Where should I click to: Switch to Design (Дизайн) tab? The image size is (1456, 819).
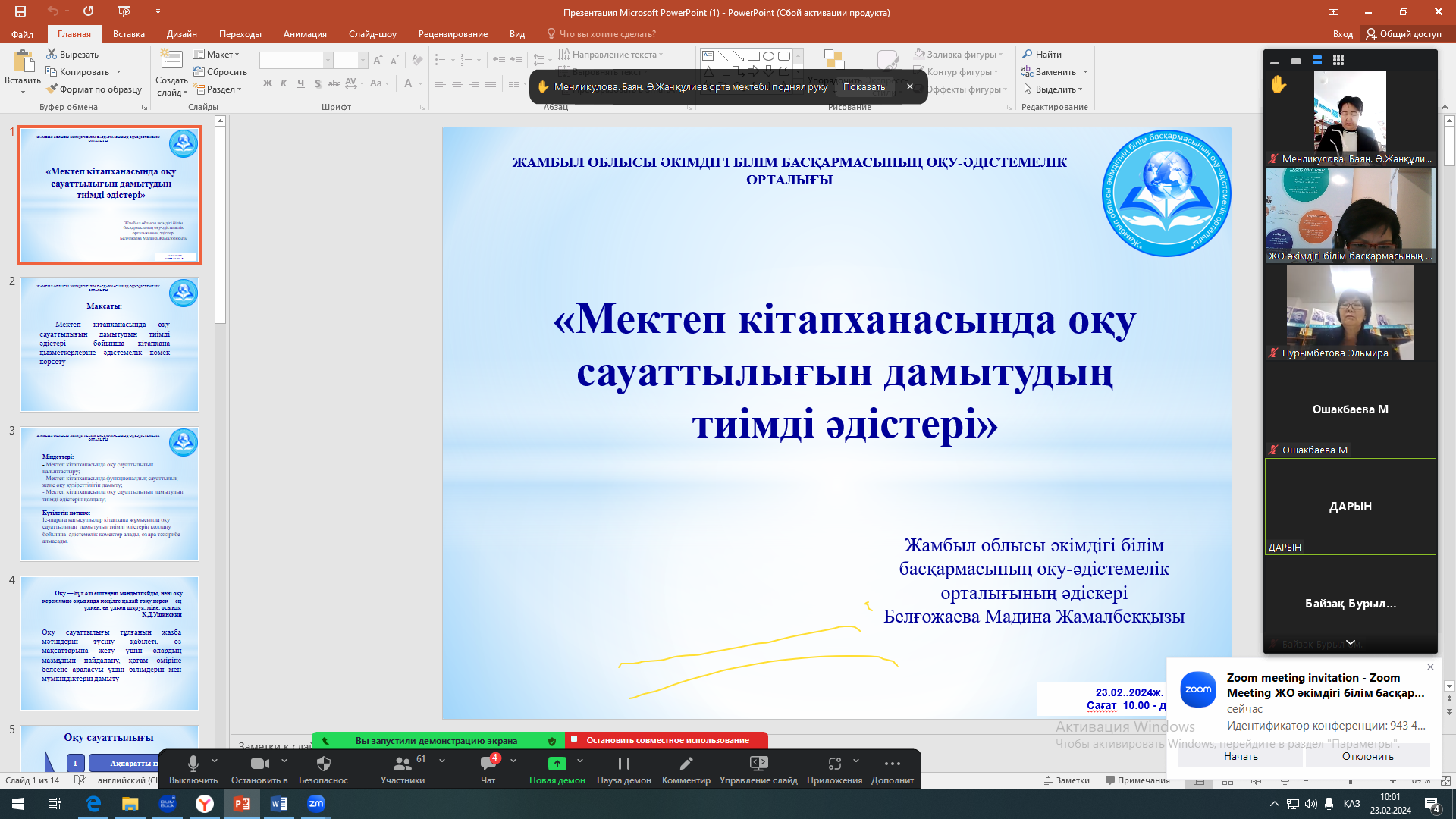pos(182,34)
